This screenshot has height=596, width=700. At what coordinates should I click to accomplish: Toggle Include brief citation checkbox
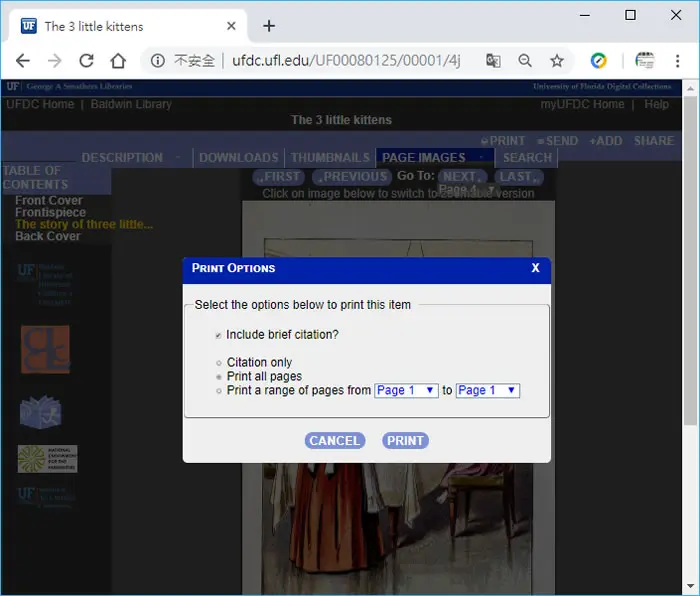pyautogui.click(x=218, y=335)
